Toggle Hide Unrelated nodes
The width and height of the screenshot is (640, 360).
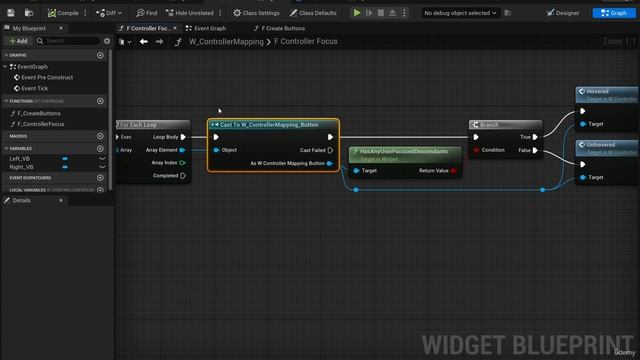pyautogui.click(x=190, y=13)
